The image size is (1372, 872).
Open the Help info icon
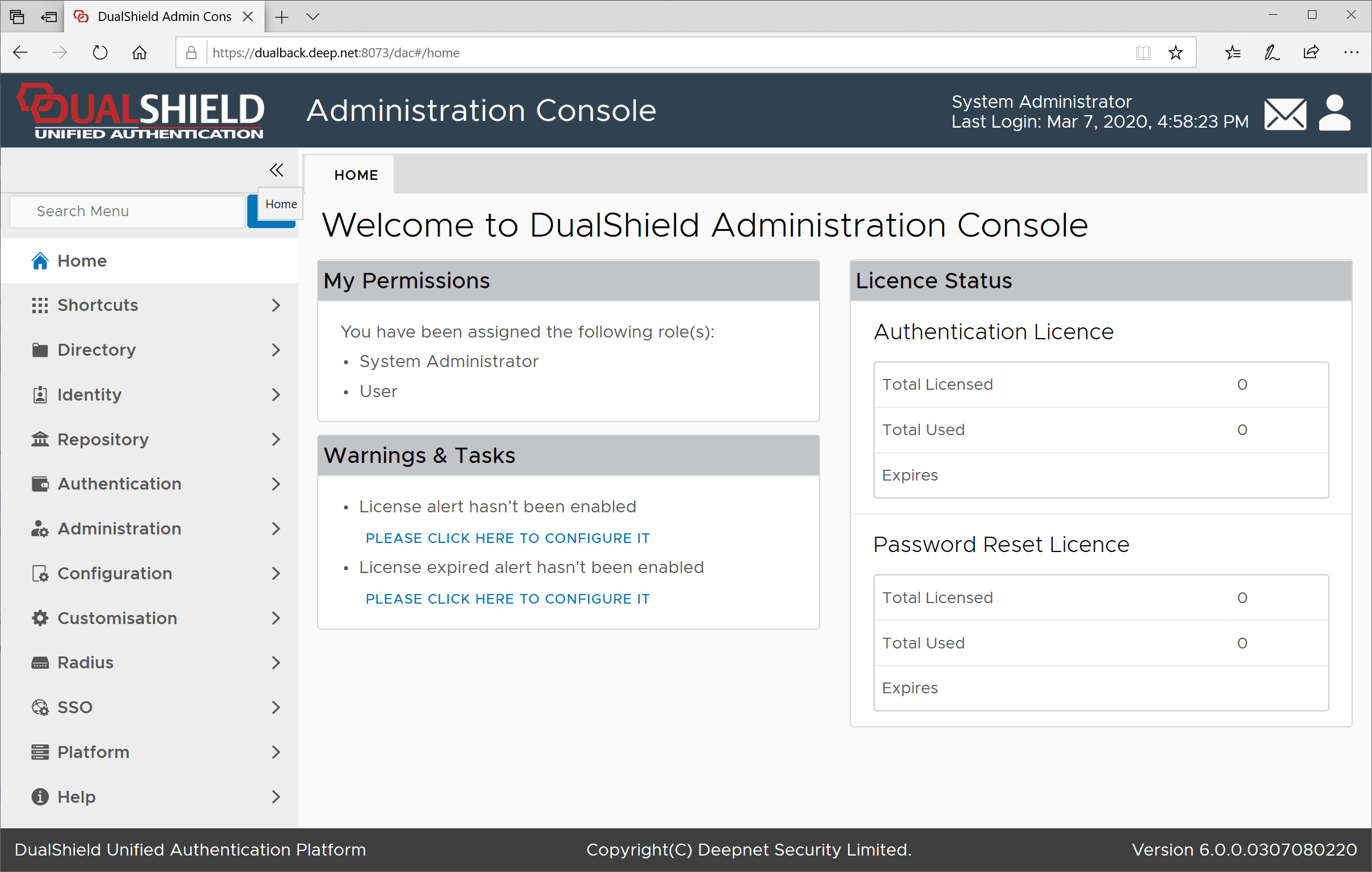[x=40, y=796]
